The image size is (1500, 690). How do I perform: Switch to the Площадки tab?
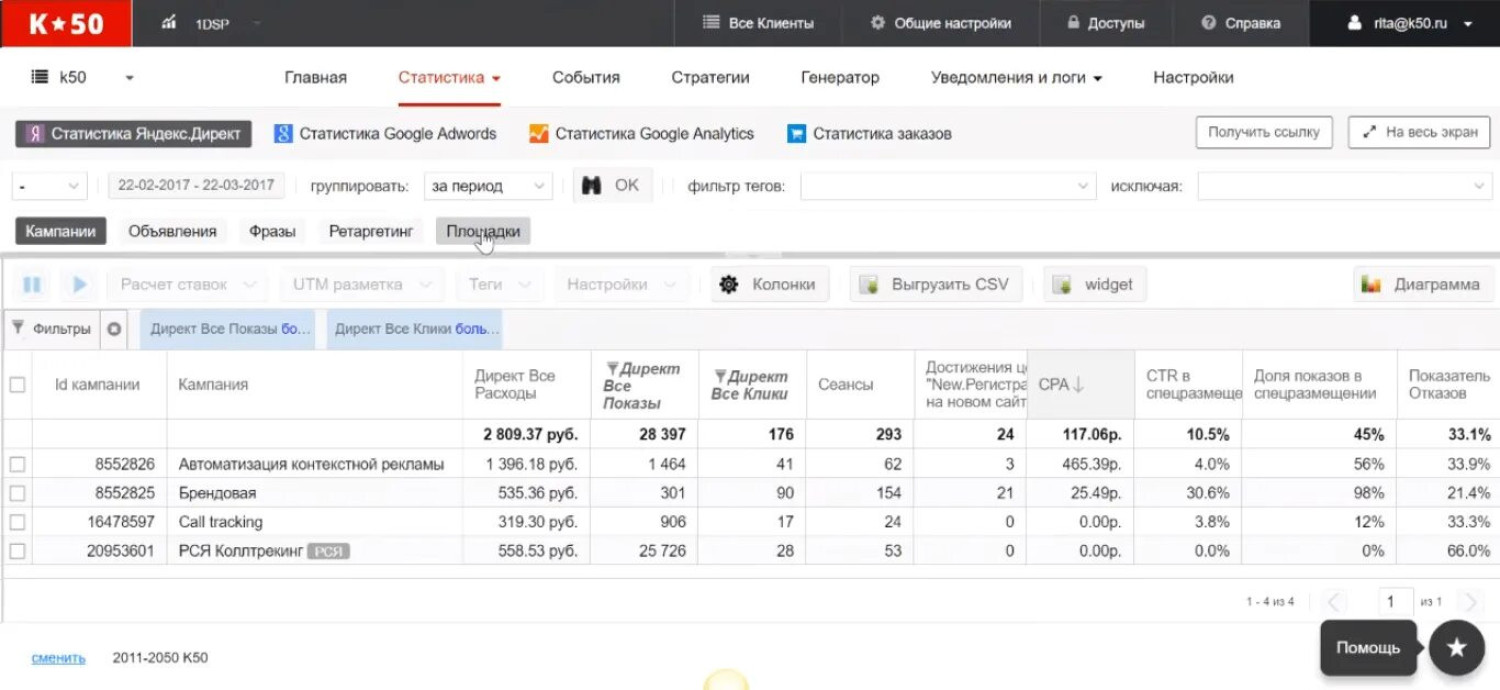tap(483, 232)
